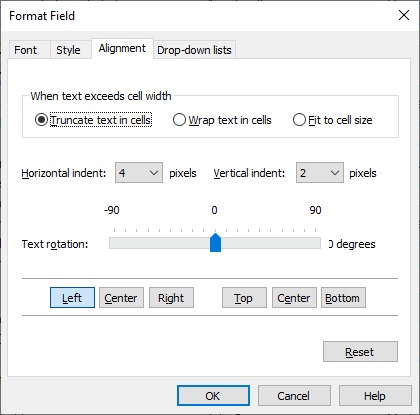420x415 pixels.
Task: Open the Horizontal indent dropdown
Action: 139,173
